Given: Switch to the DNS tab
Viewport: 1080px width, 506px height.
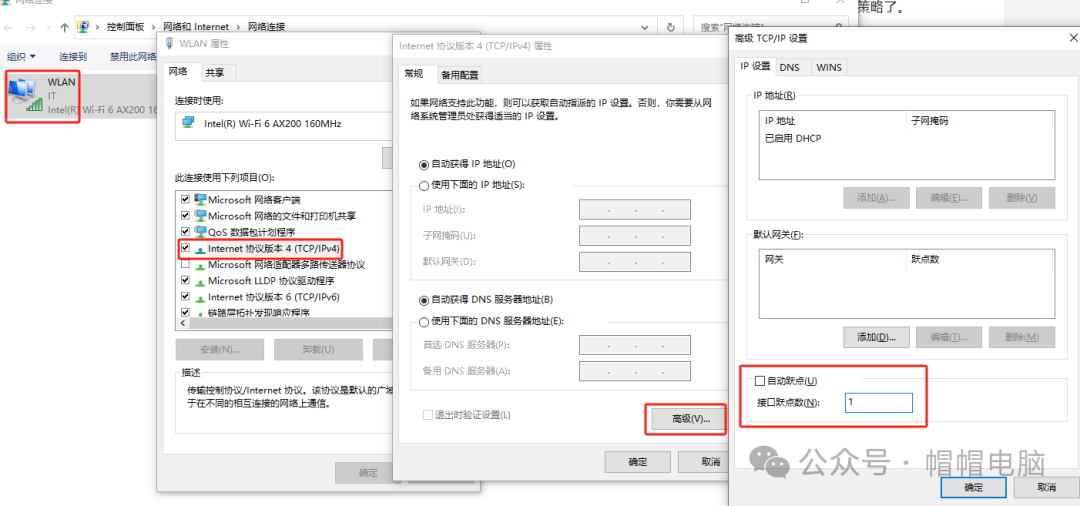Looking at the screenshot, I should click(789, 67).
